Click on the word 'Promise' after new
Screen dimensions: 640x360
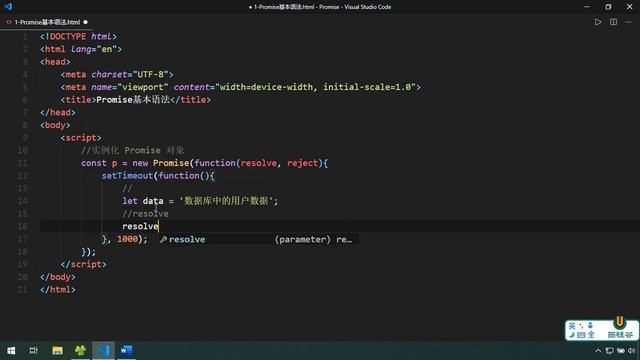(171, 163)
